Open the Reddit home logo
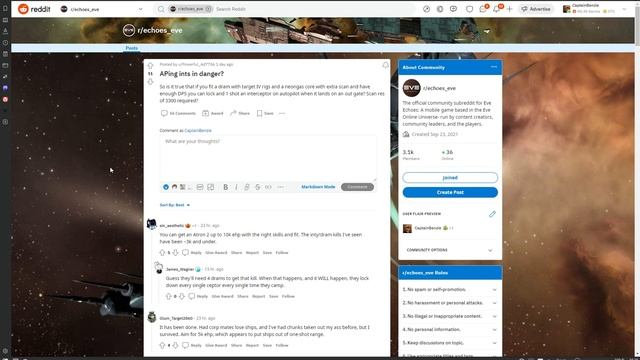This screenshot has height=360, width=640. [x=34, y=9]
